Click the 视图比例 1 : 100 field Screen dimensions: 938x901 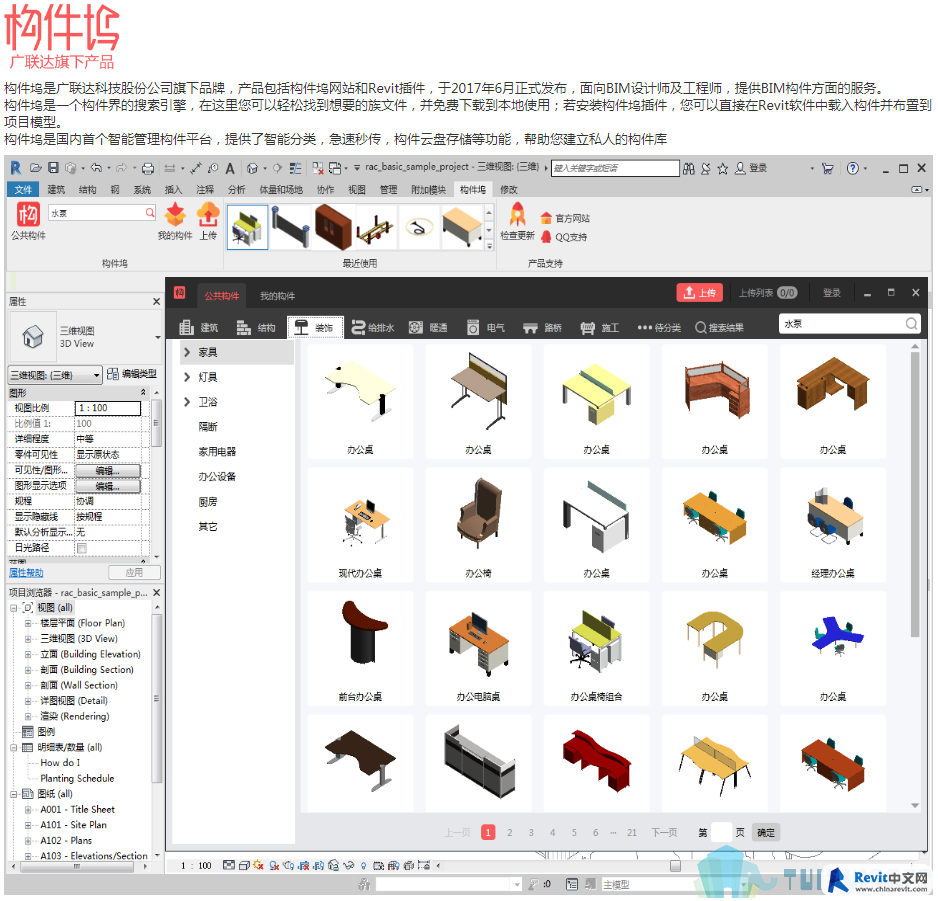coord(108,408)
